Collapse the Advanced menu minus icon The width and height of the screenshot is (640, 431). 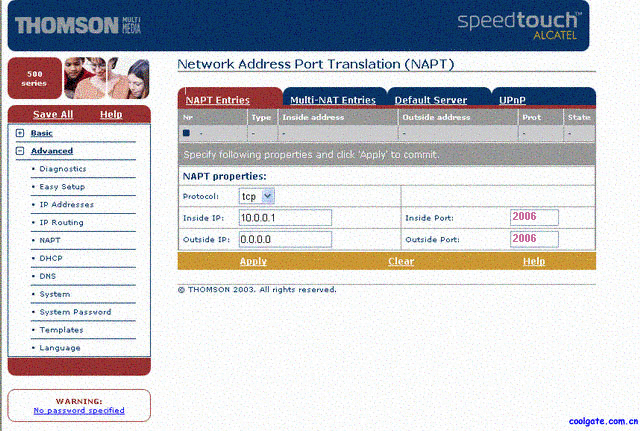[x=20, y=151]
